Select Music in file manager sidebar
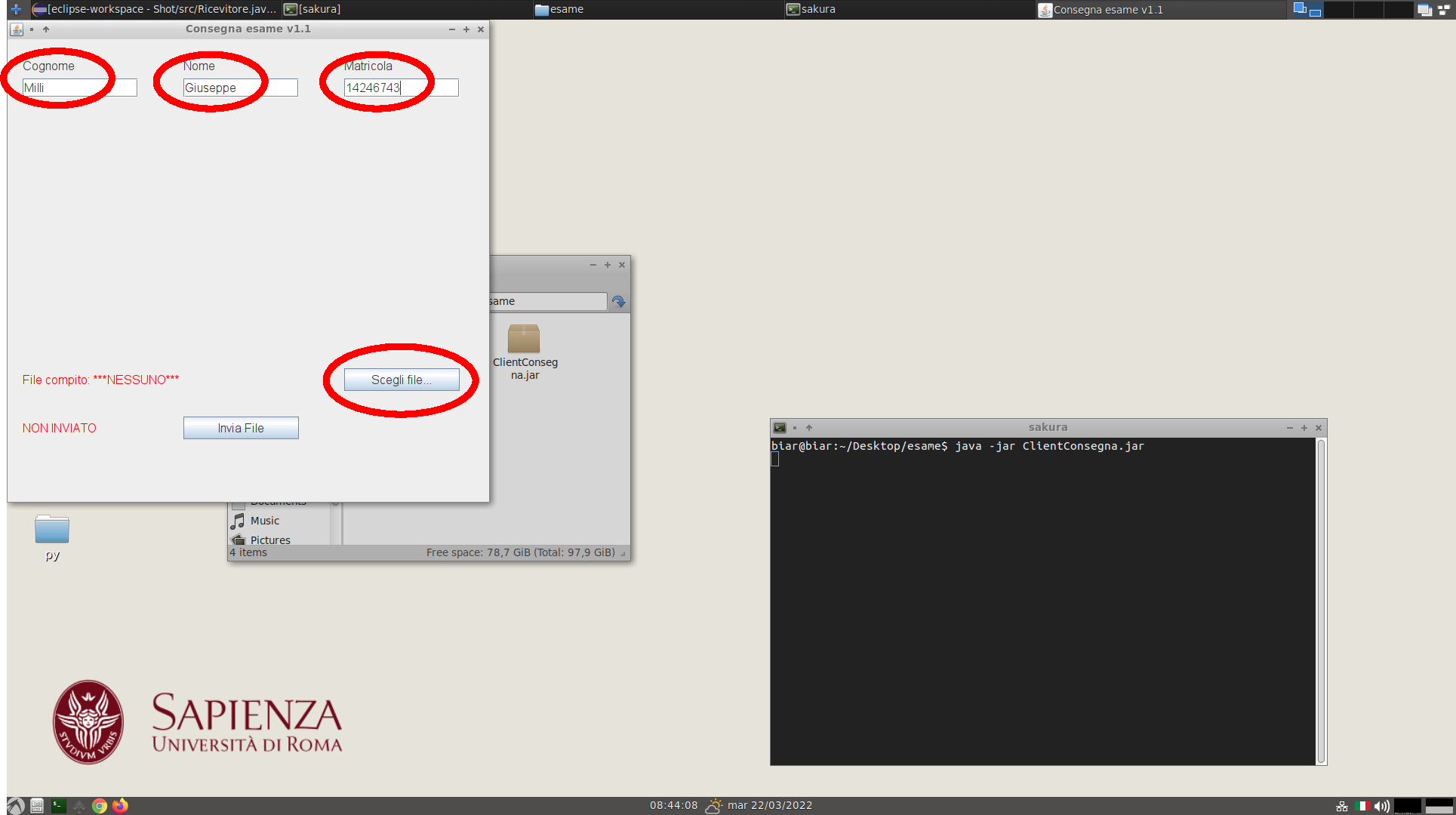This screenshot has width=1456, height=815. (x=264, y=521)
